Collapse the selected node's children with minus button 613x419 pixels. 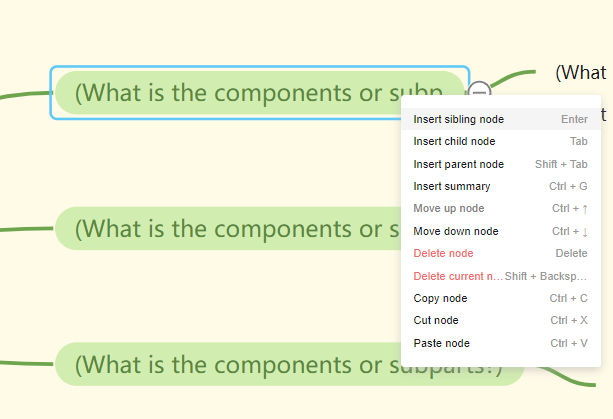pos(480,90)
